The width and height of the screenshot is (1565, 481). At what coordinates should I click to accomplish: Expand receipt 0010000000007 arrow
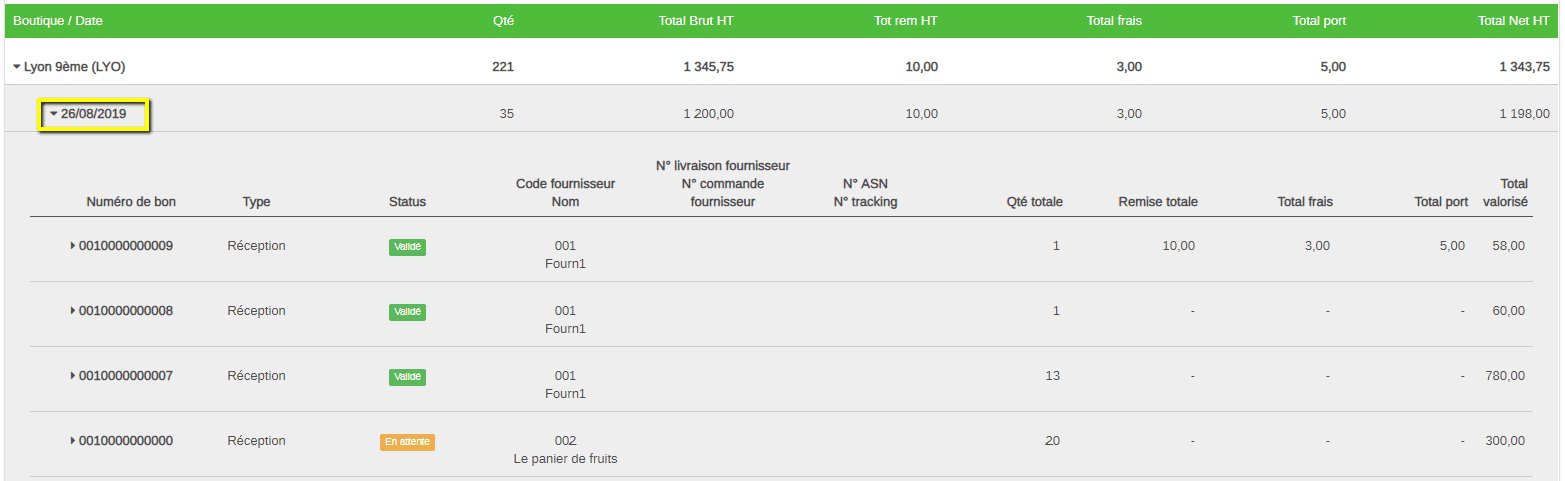click(73, 376)
